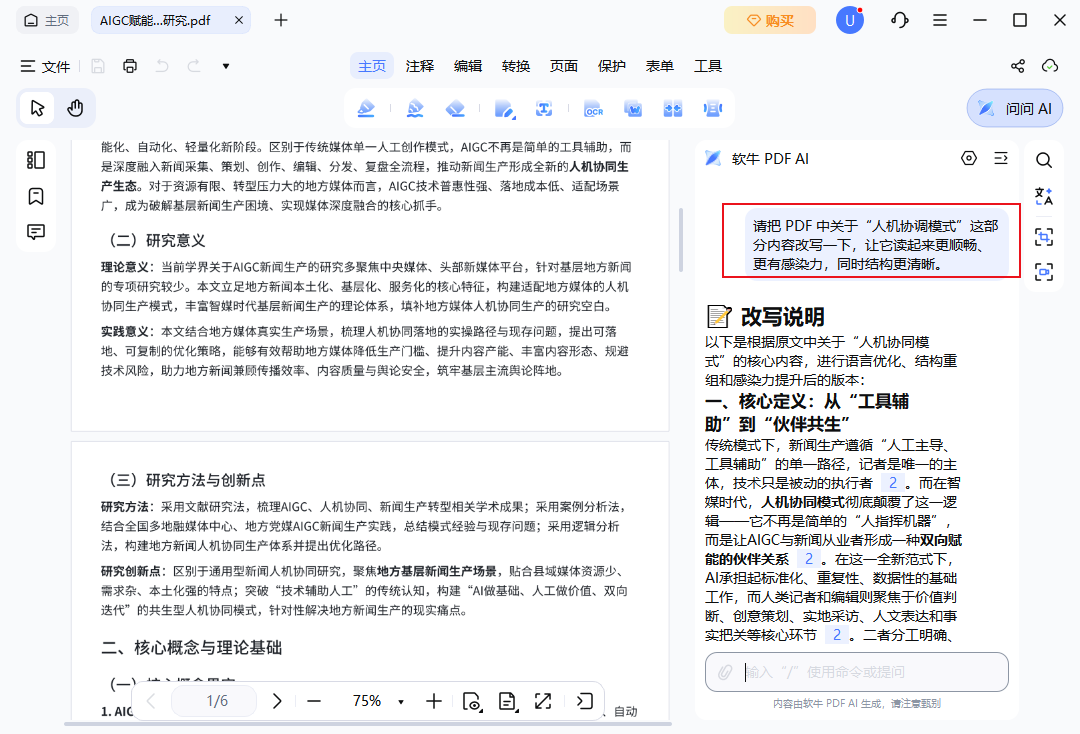Image resolution: width=1080 pixels, height=734 pixels.
Task: Click the share icon
Action: coord(1017,66)
